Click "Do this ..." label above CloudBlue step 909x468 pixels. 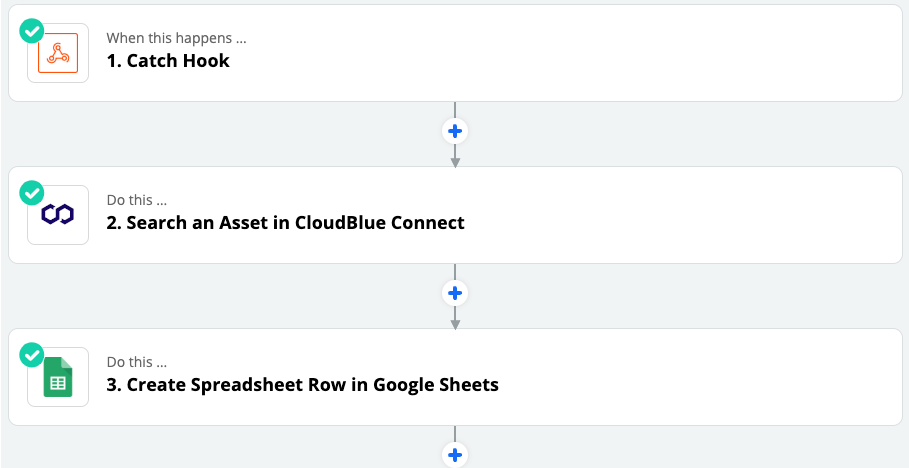(137, 200)
